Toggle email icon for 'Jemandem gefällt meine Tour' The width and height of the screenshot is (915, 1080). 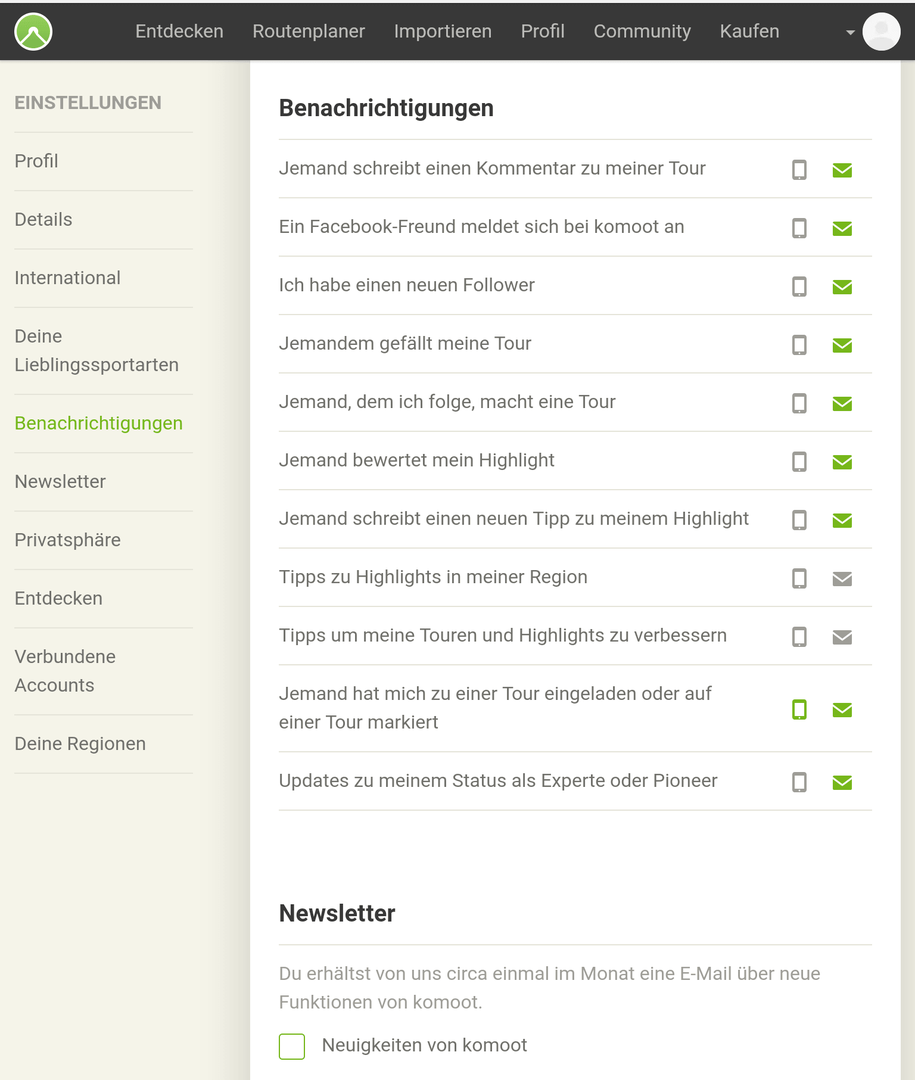tap(842, 345)
